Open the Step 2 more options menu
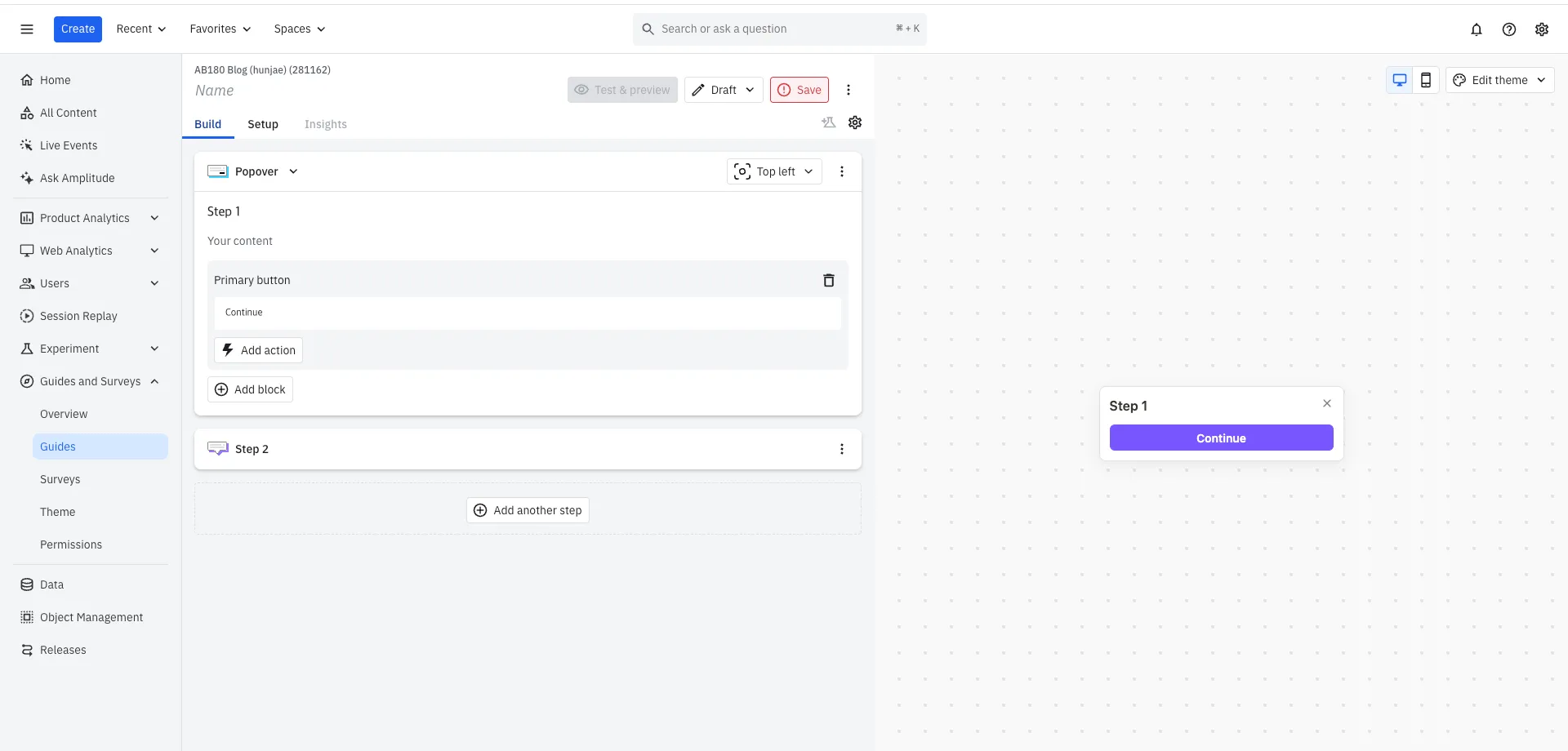1568x751 pixels. (x=842, y=449)
